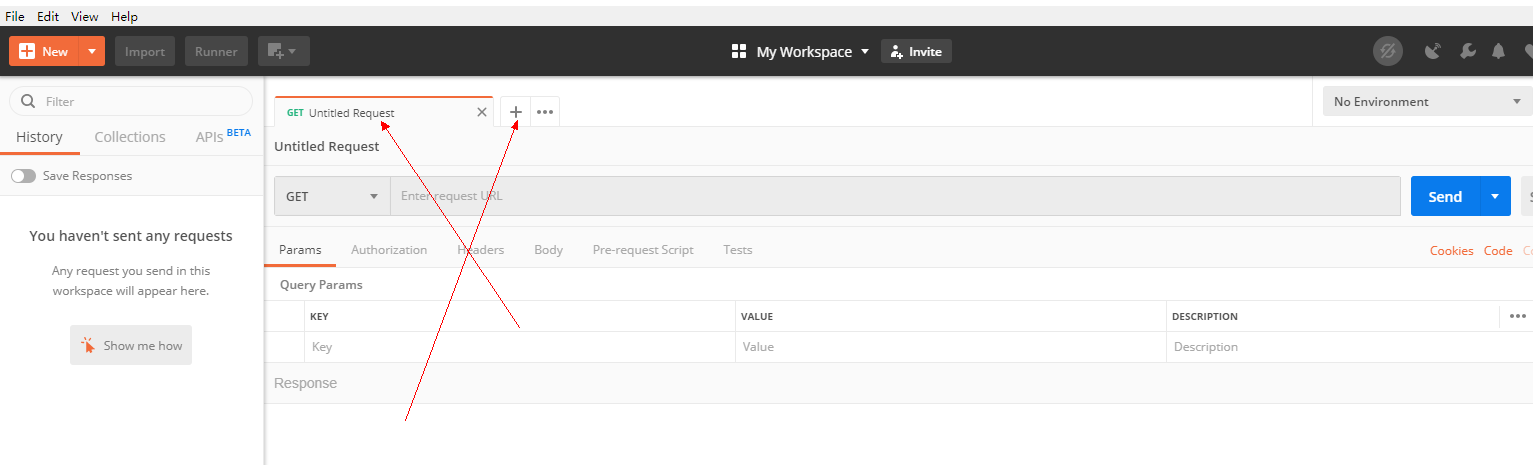Click the new window plus icon
Viewport: 1533px width, 465px height.
(x=284, y=51)
